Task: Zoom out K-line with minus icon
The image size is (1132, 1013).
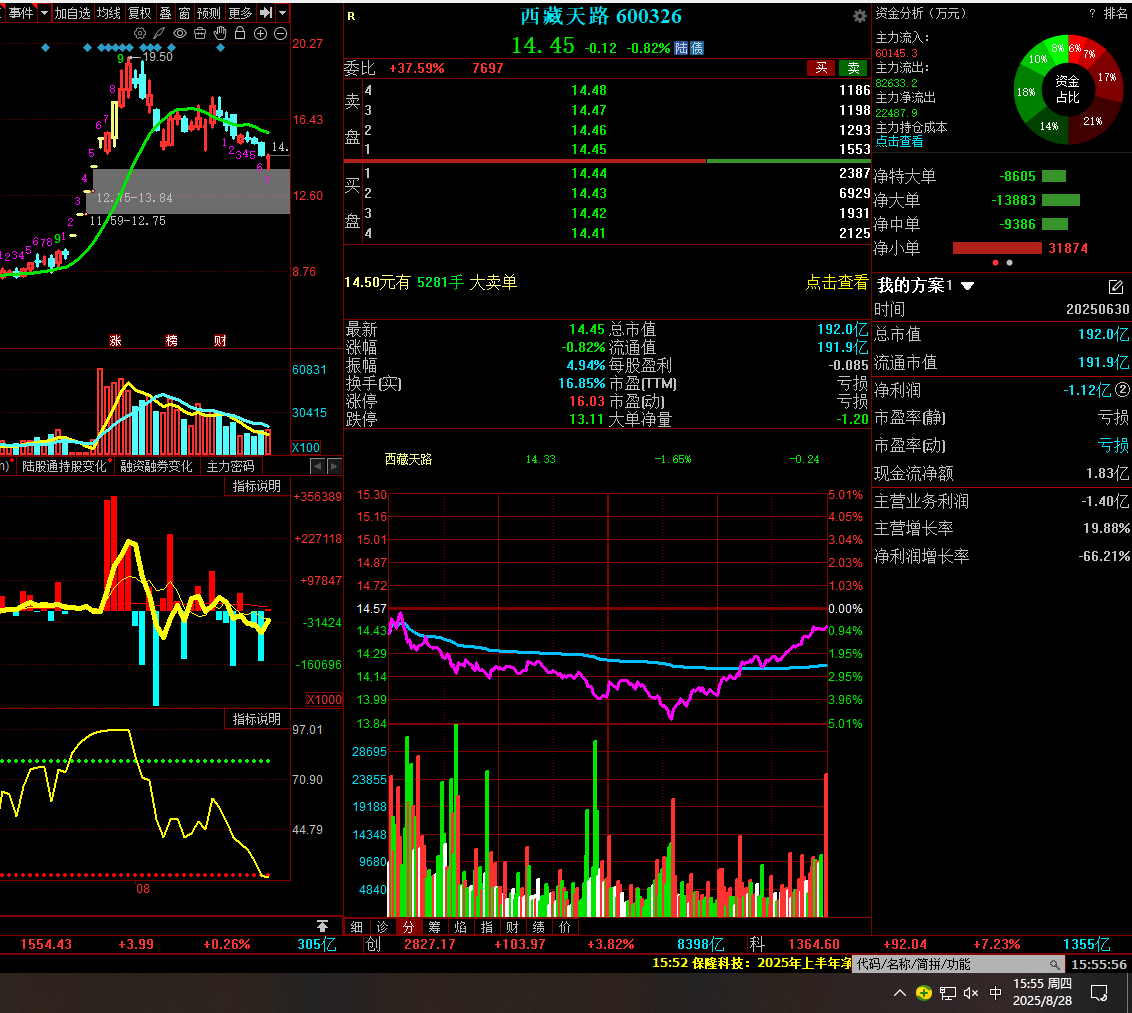Action: pyautogui.click(x=281, y=33)
